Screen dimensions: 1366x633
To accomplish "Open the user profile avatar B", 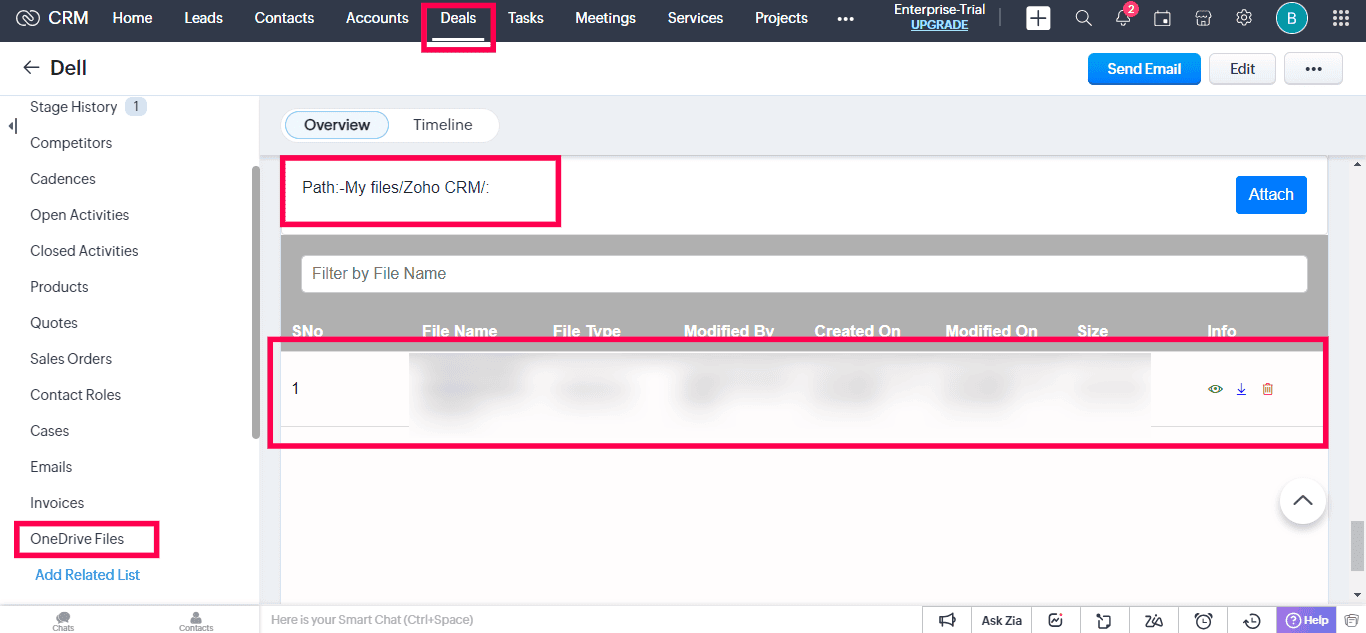I will 1292,18.
